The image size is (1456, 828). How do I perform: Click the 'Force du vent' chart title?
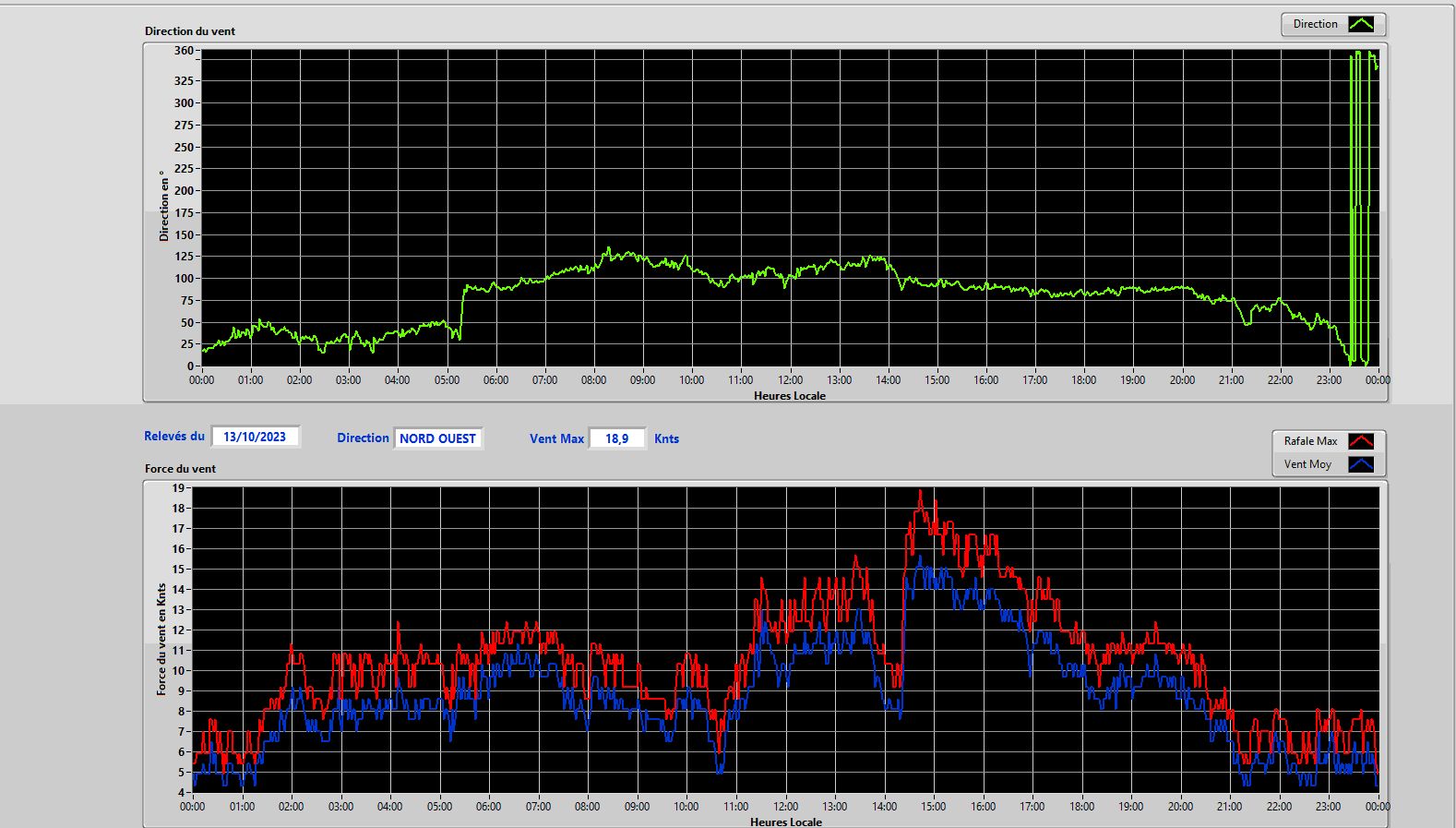tap(180, 468)
